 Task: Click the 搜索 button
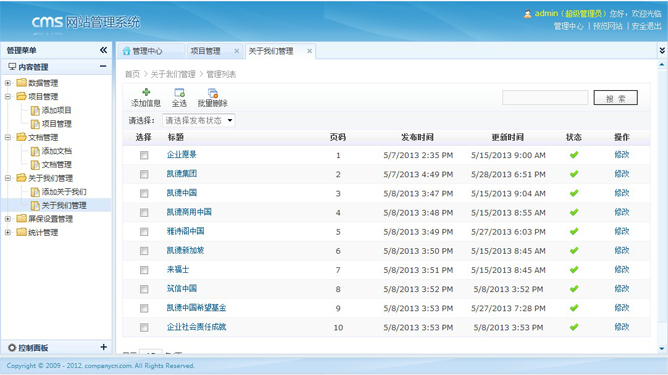coord(616,98)
